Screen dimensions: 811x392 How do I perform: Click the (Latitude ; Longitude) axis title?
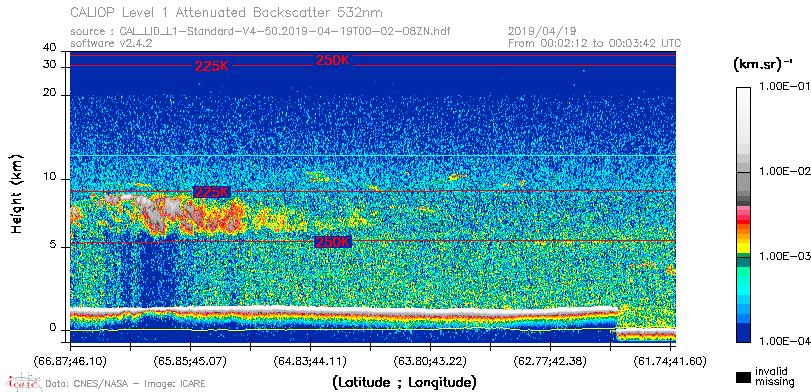click(x=404, y=383)
